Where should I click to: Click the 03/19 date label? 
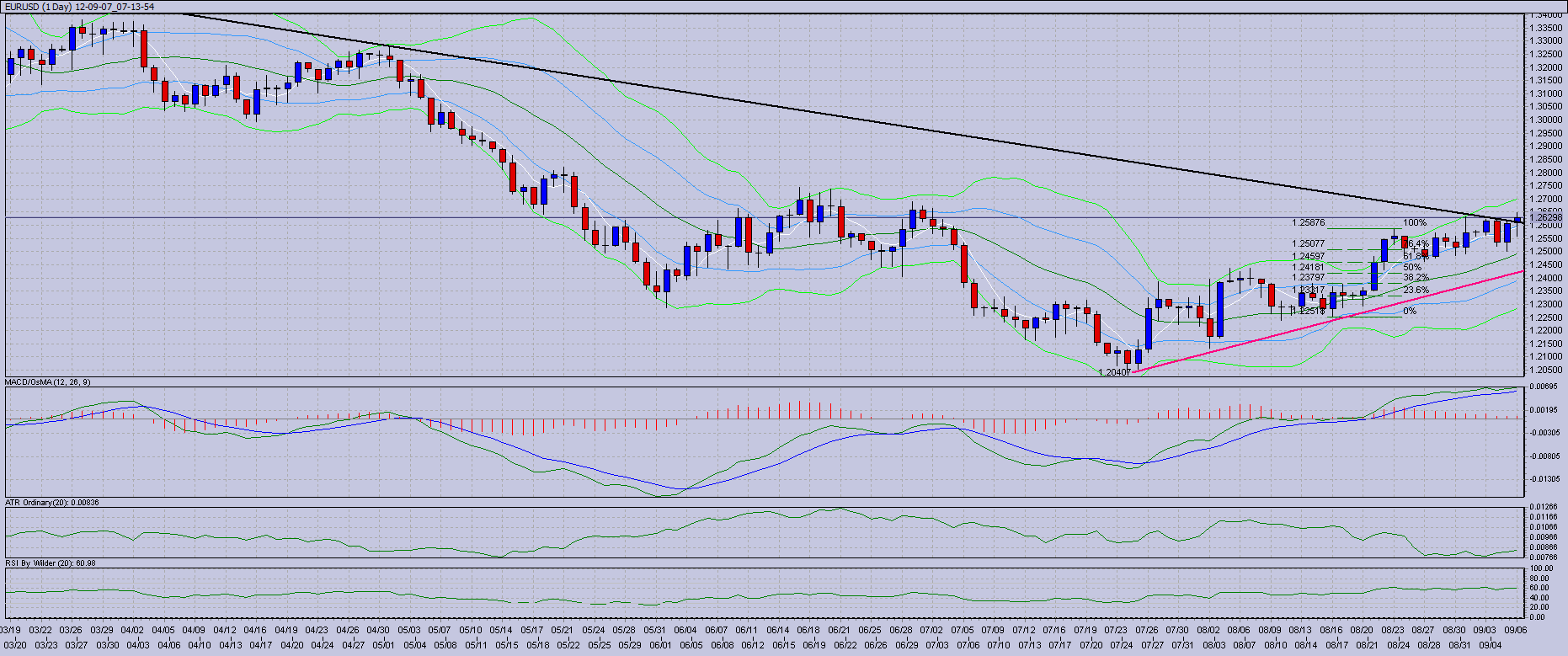tap(11, 630)
